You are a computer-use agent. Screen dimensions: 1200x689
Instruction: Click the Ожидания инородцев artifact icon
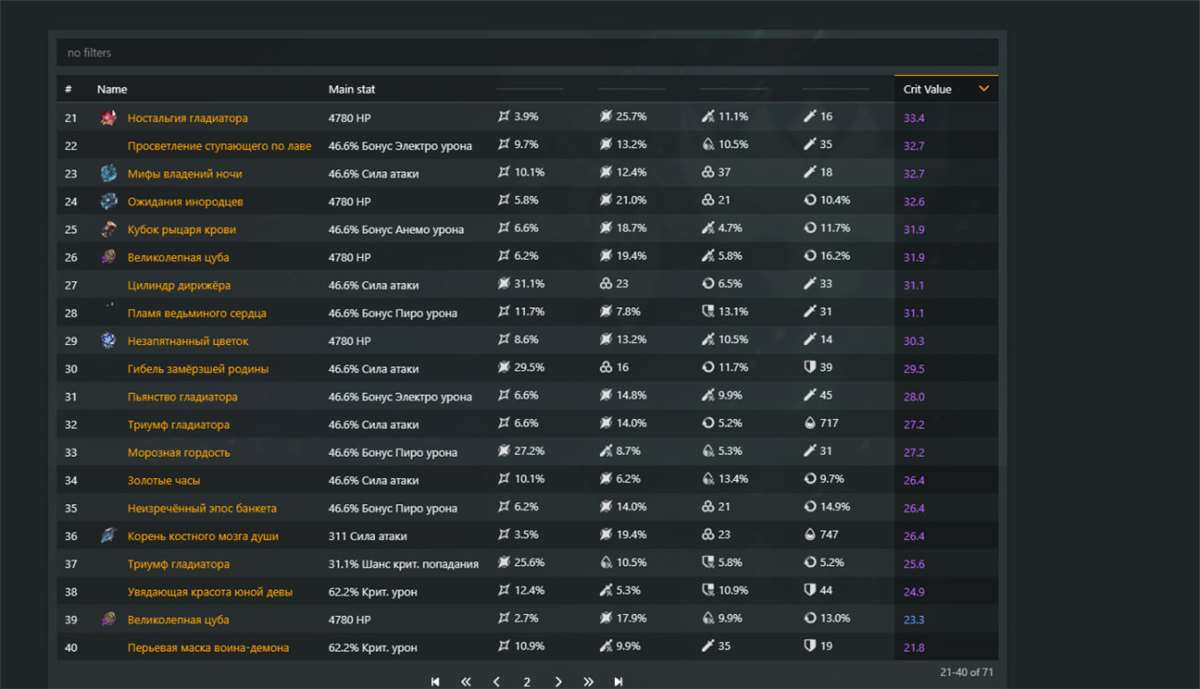point(108,202)
